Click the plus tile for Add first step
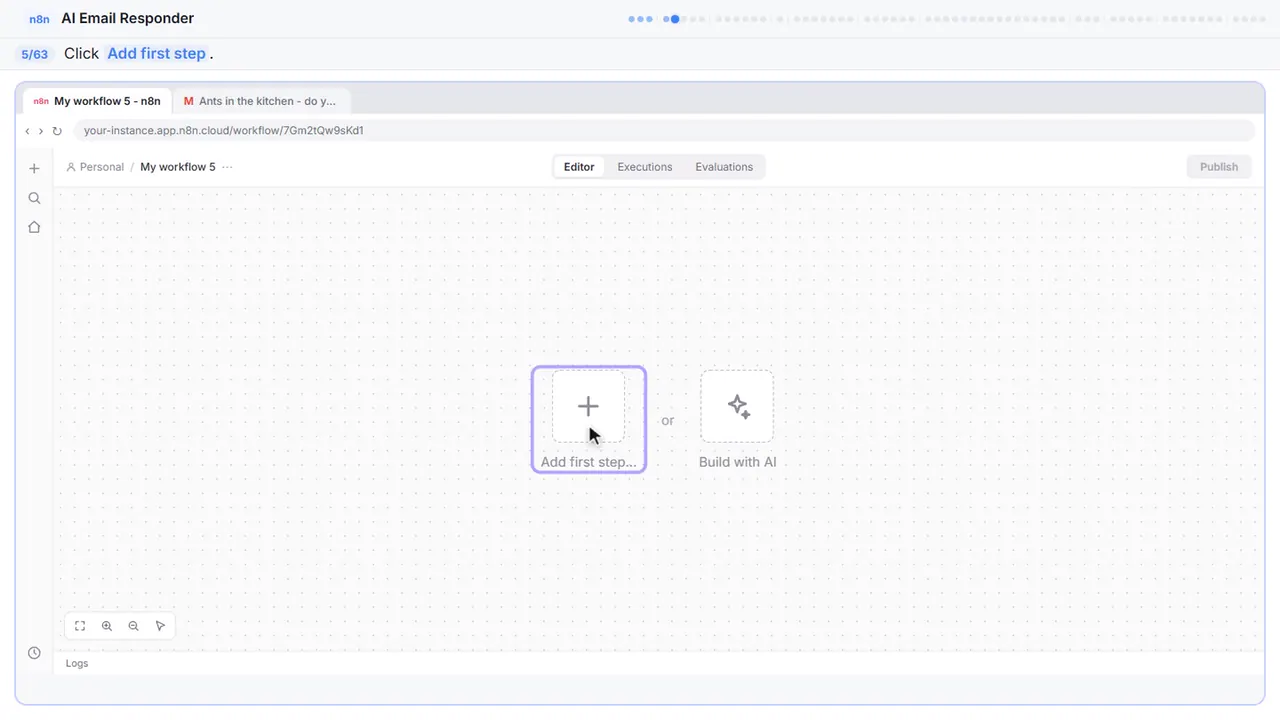Viewport: 1280px width, 720px height. [588, 406]
